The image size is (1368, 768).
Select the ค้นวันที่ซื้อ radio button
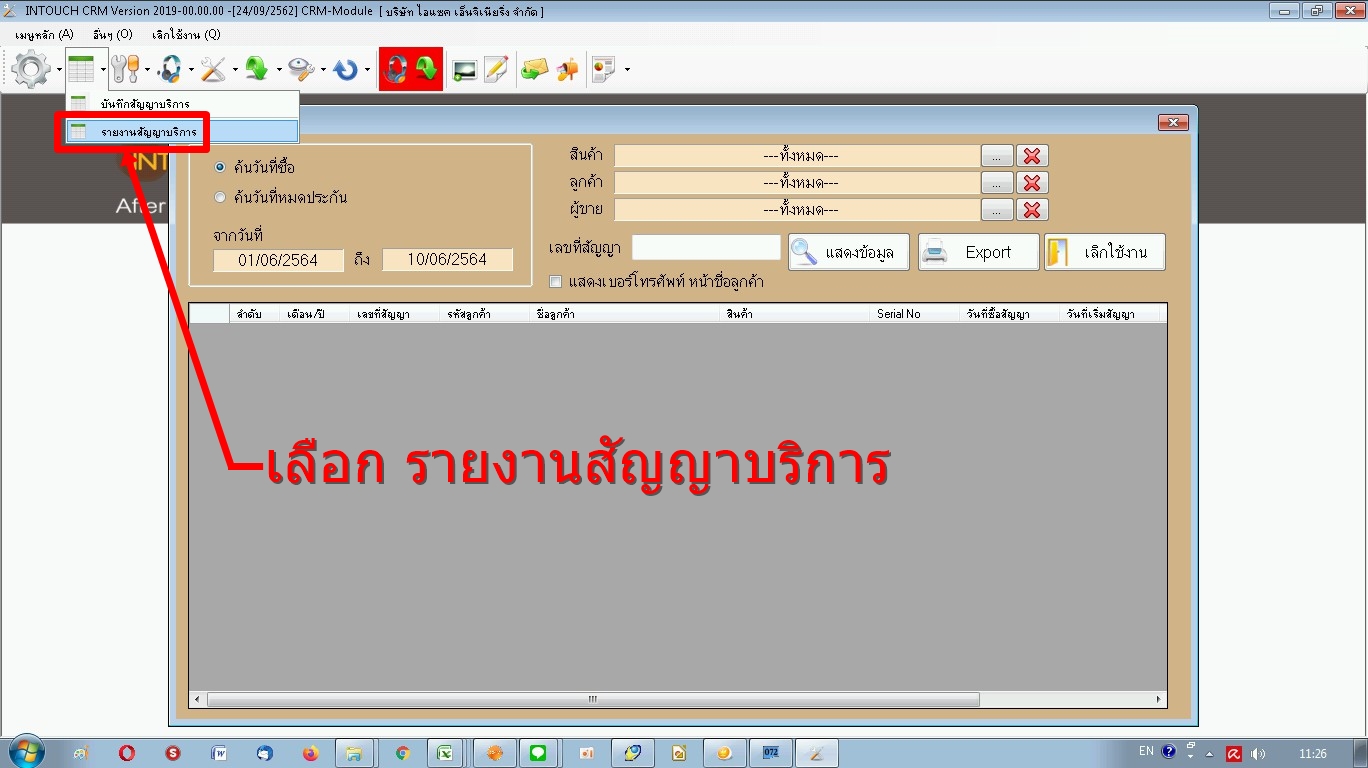pos(220,167)
